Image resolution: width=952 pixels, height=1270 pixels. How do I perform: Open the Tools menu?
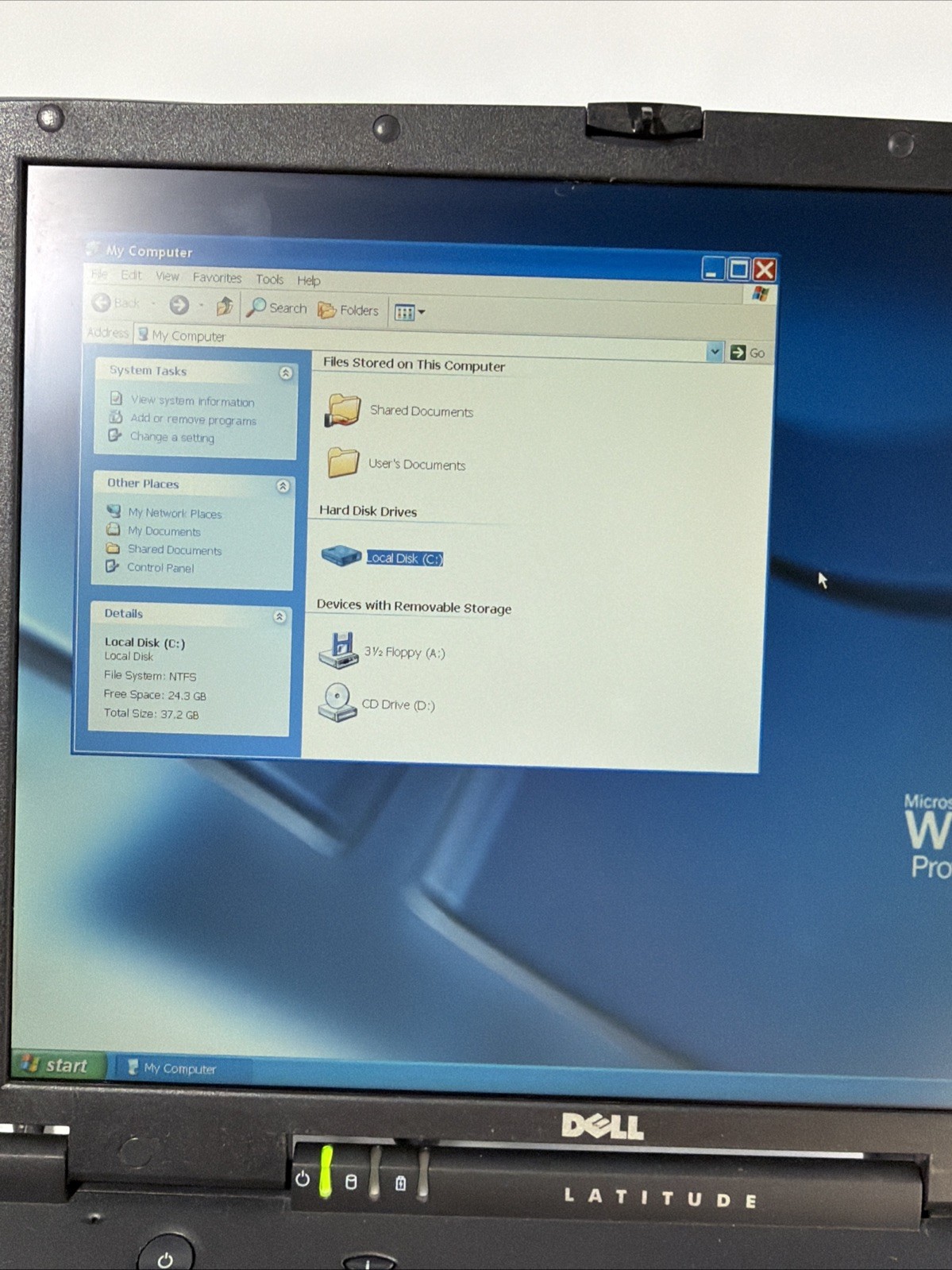click(270, 280)
